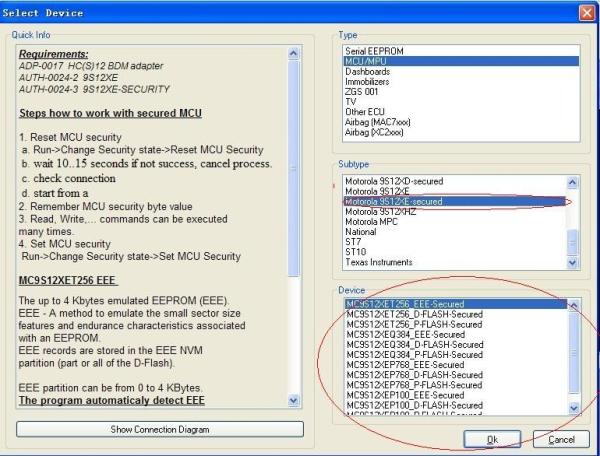600x456 pixels.
Task: Pick MC9S12XEQ384_P-FLASH-Secured device
Action: click(x=455, y=355)
